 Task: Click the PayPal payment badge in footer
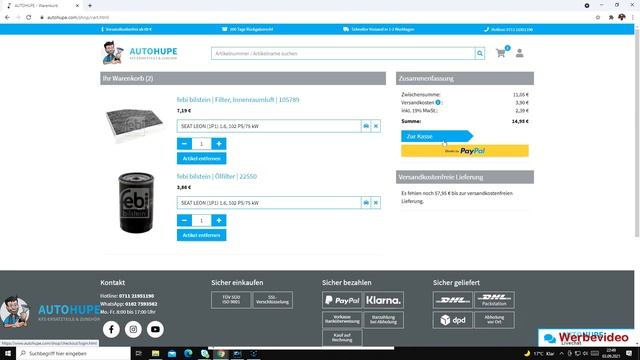(x=342, y=300)
